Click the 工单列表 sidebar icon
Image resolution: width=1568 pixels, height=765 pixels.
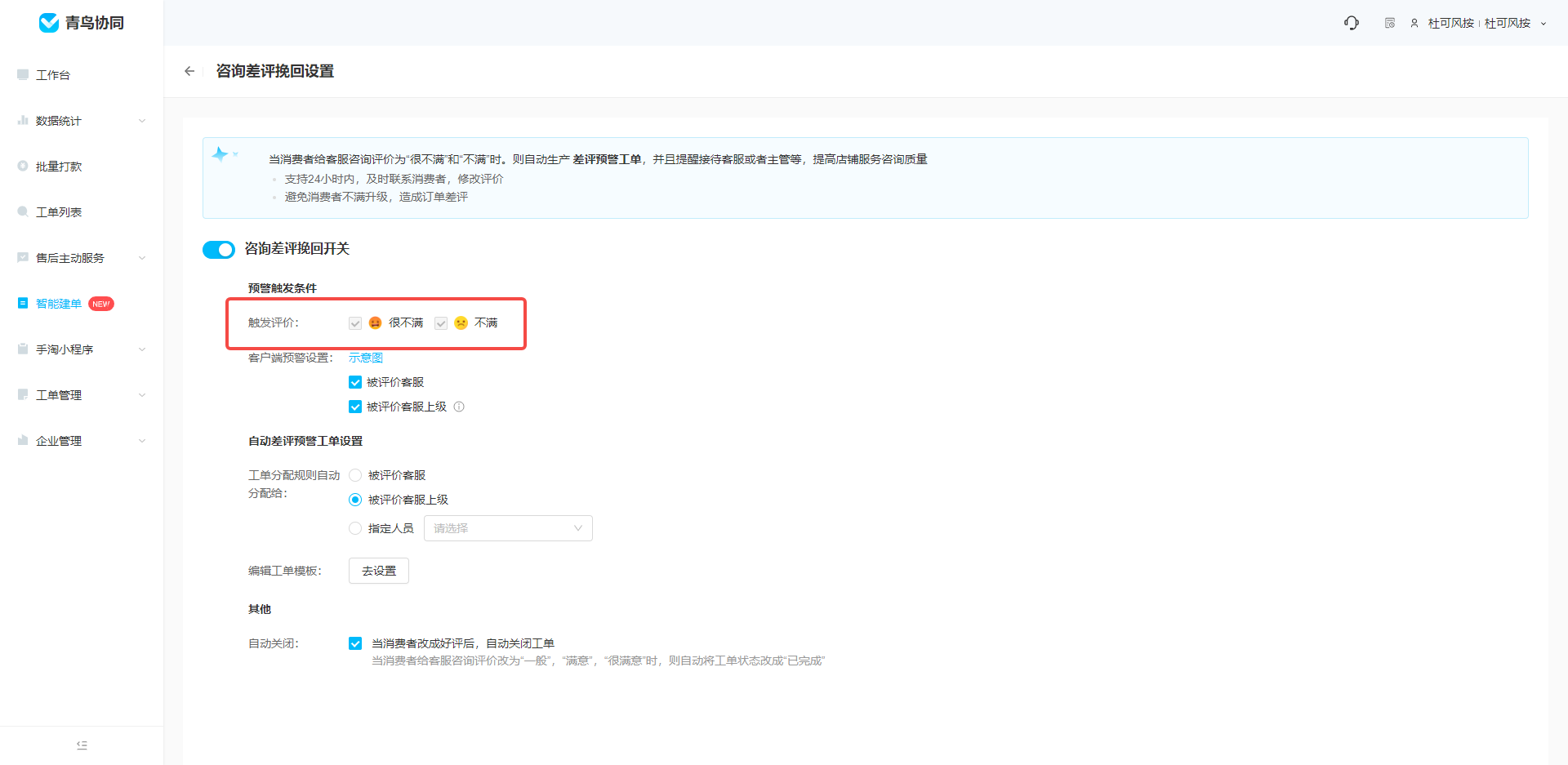(23, 211)
